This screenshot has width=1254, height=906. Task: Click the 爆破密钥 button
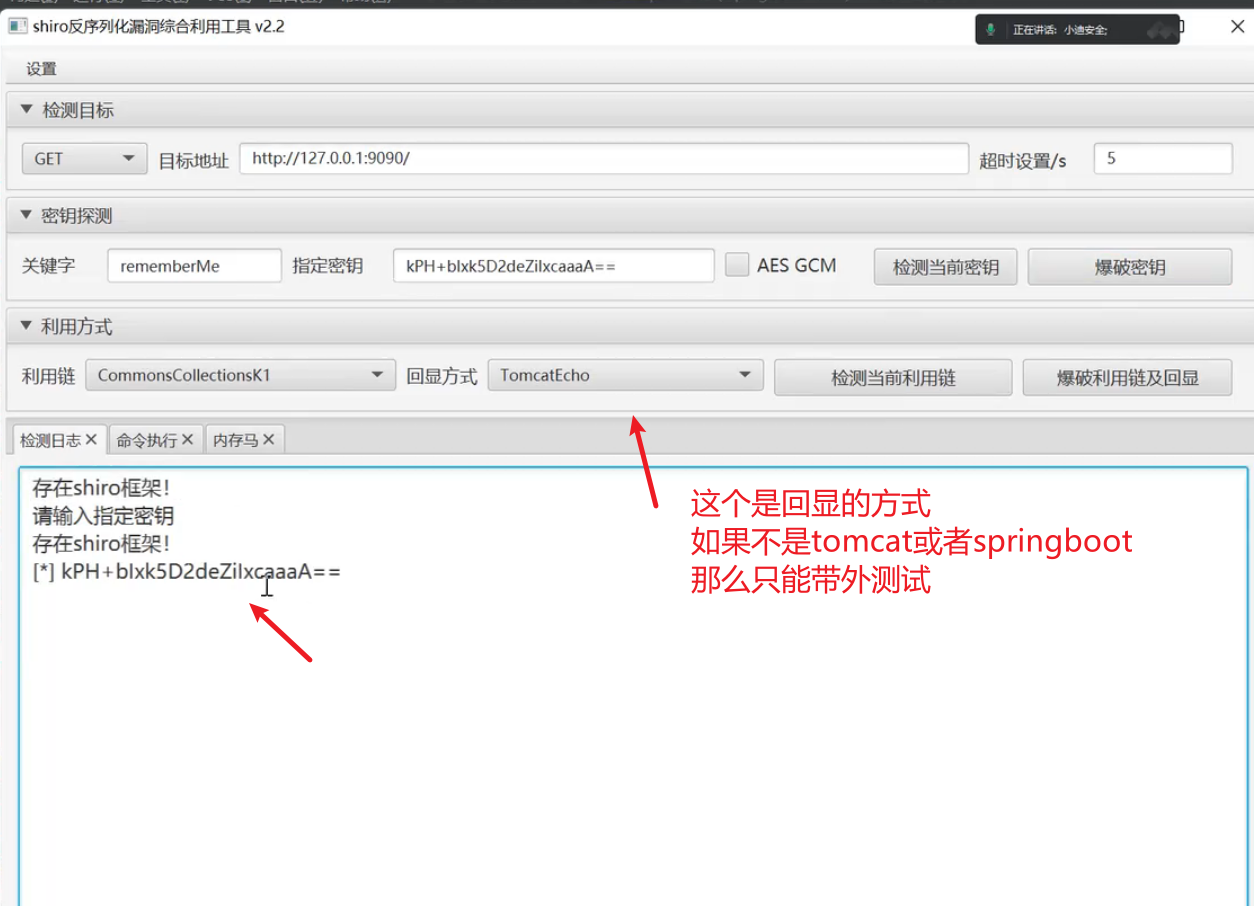(x=1129, y=267)
